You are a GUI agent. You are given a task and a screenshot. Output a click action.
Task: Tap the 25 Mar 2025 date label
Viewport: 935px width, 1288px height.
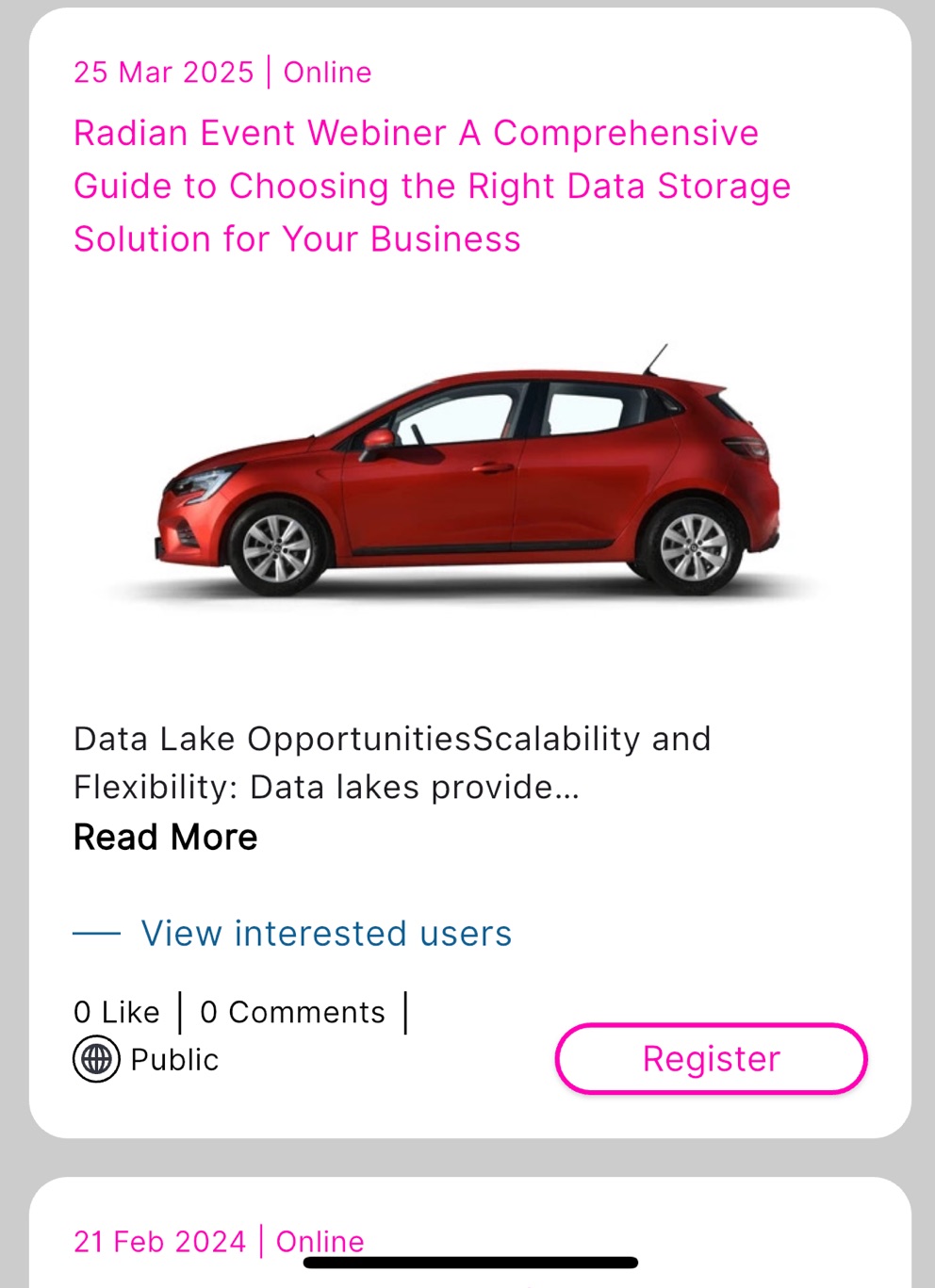pyautogui.click(x=164, y=73)
